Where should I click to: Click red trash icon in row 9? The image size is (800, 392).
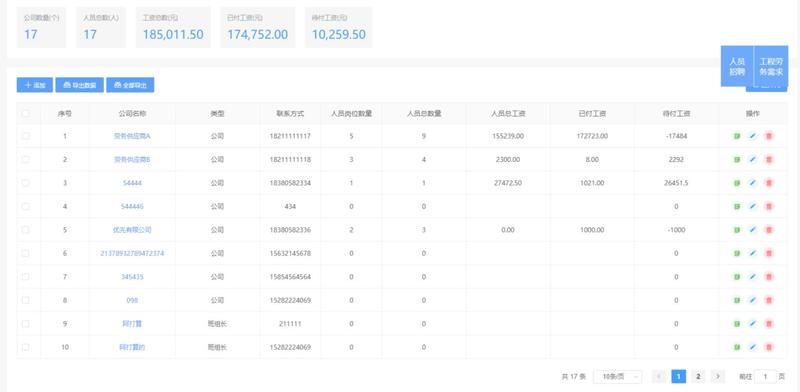click(x=769, y=324)
